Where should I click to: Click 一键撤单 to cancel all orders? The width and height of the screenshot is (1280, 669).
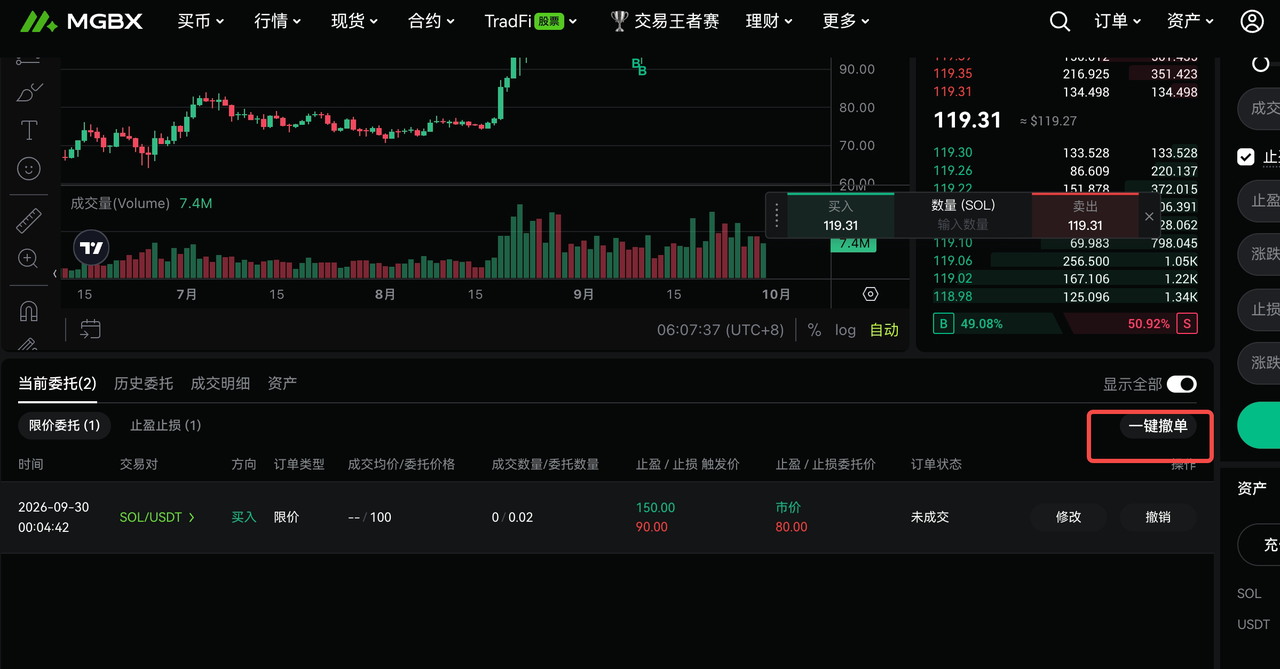[x=1158, y=426]
